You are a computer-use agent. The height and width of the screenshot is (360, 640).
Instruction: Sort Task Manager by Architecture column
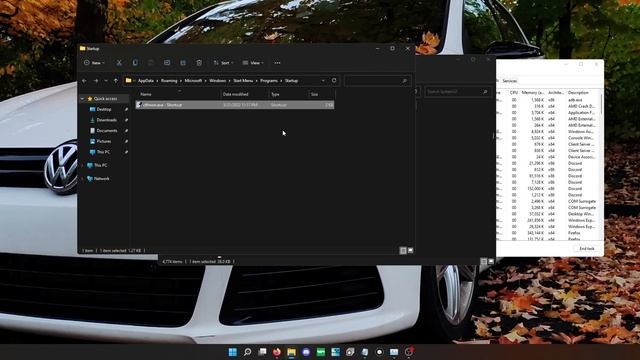(x=556, y=93)
